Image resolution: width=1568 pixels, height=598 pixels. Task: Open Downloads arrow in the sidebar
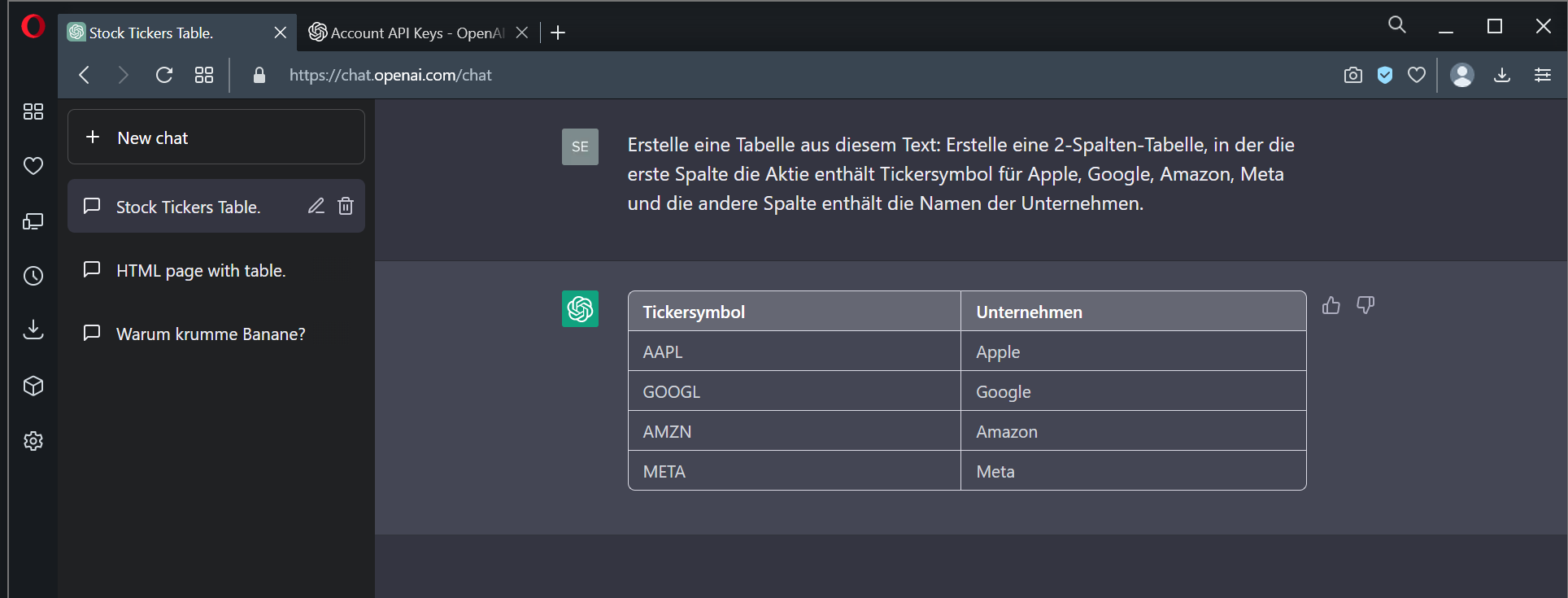33,330
